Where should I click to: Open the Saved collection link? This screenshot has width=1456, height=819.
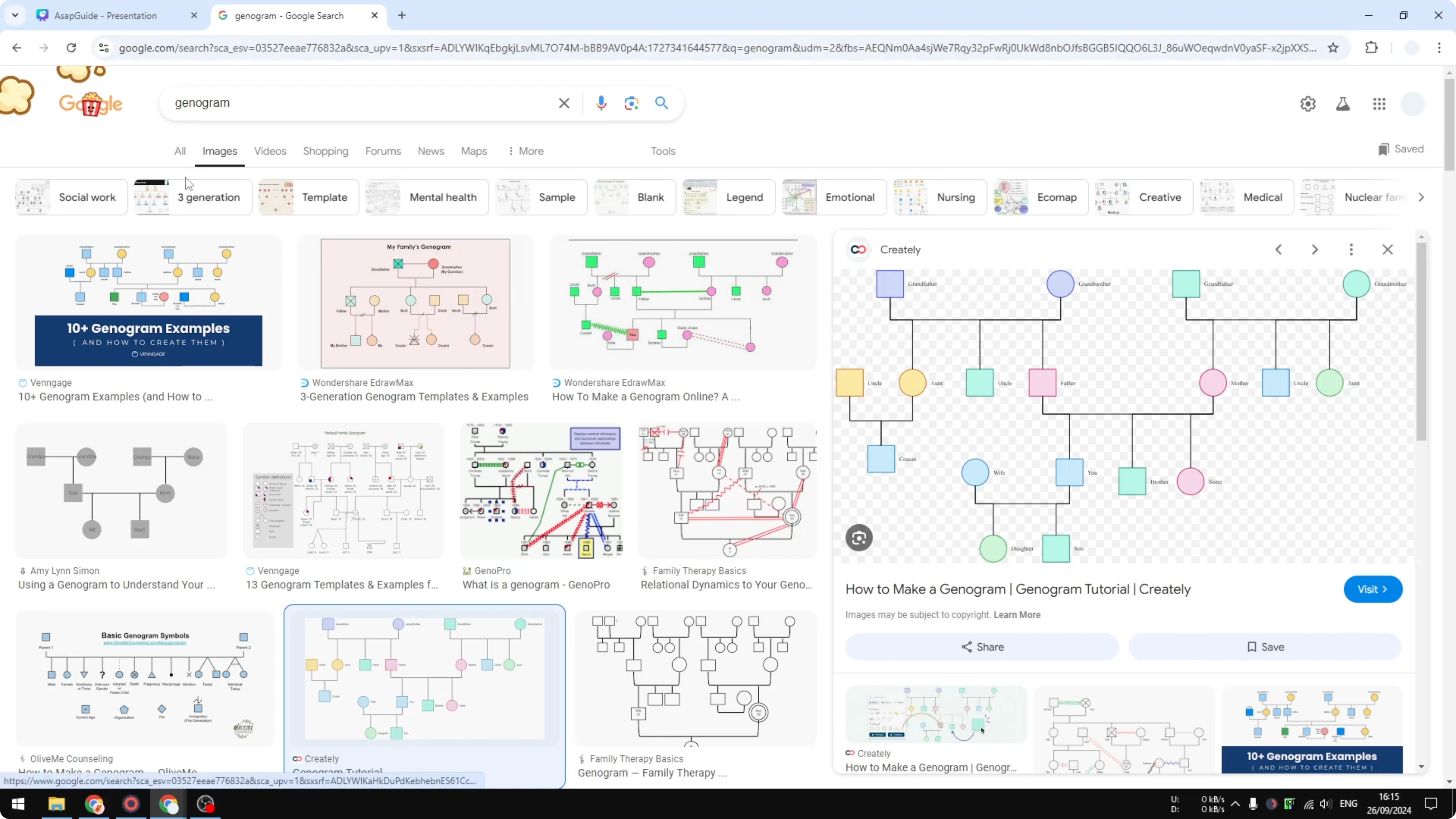(1400, 149)
